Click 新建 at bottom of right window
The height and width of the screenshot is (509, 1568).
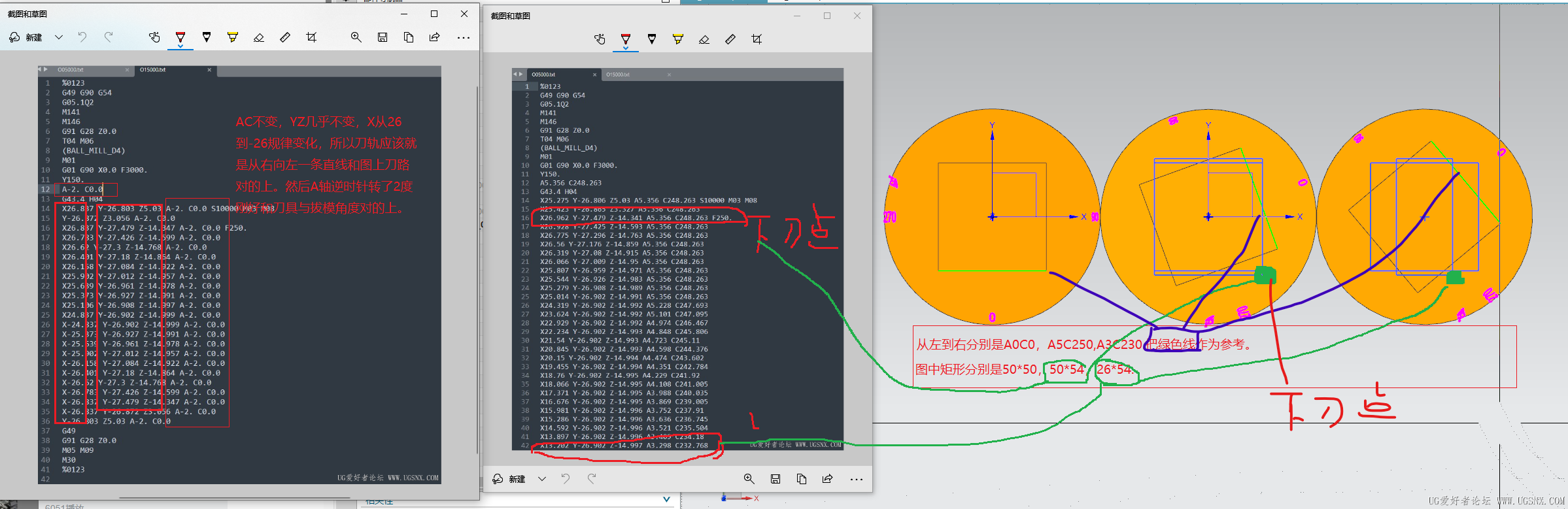pyautogui.click(x=509, y=479)
